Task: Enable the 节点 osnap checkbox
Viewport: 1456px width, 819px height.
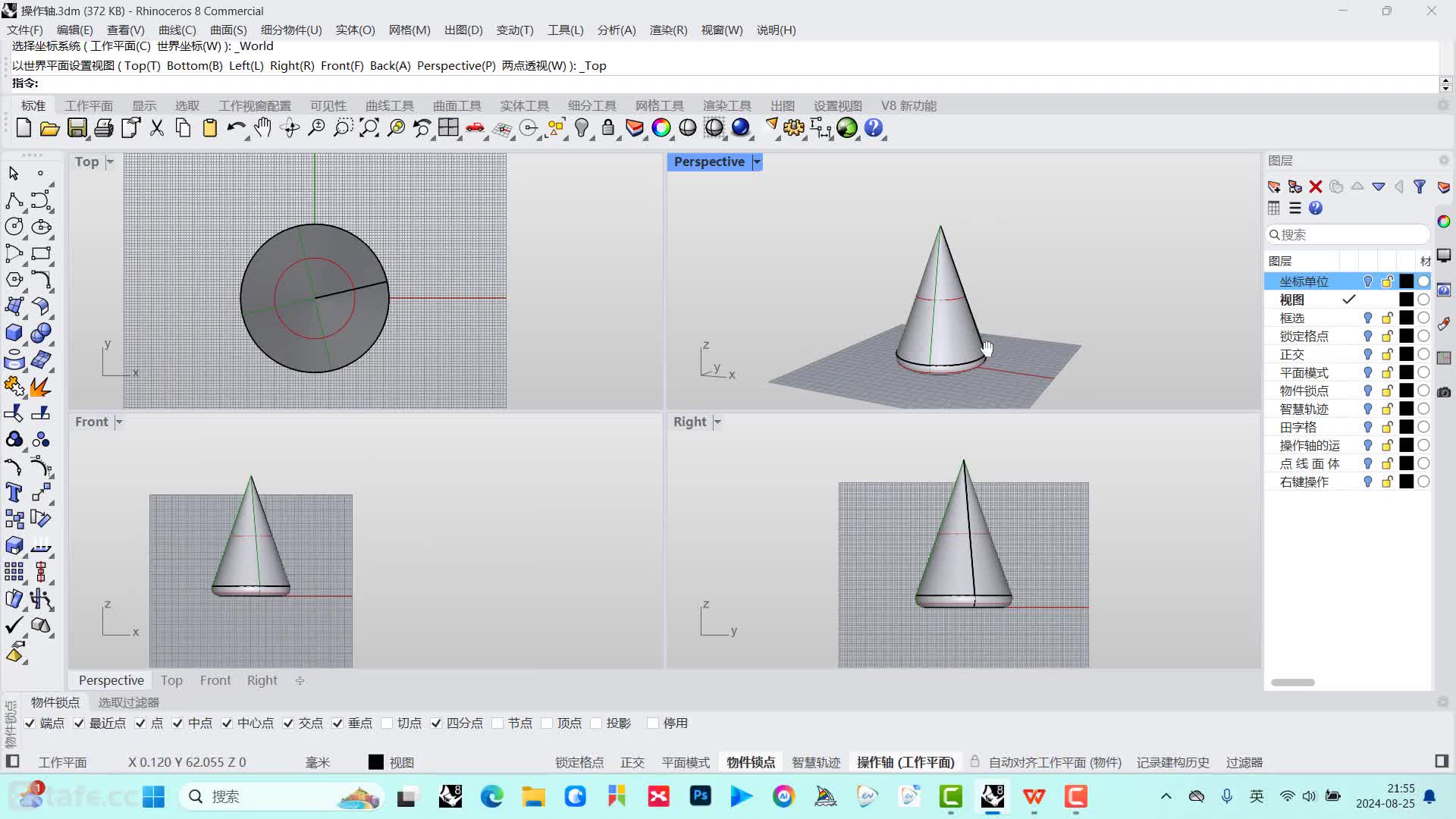Action: [497, 723]
